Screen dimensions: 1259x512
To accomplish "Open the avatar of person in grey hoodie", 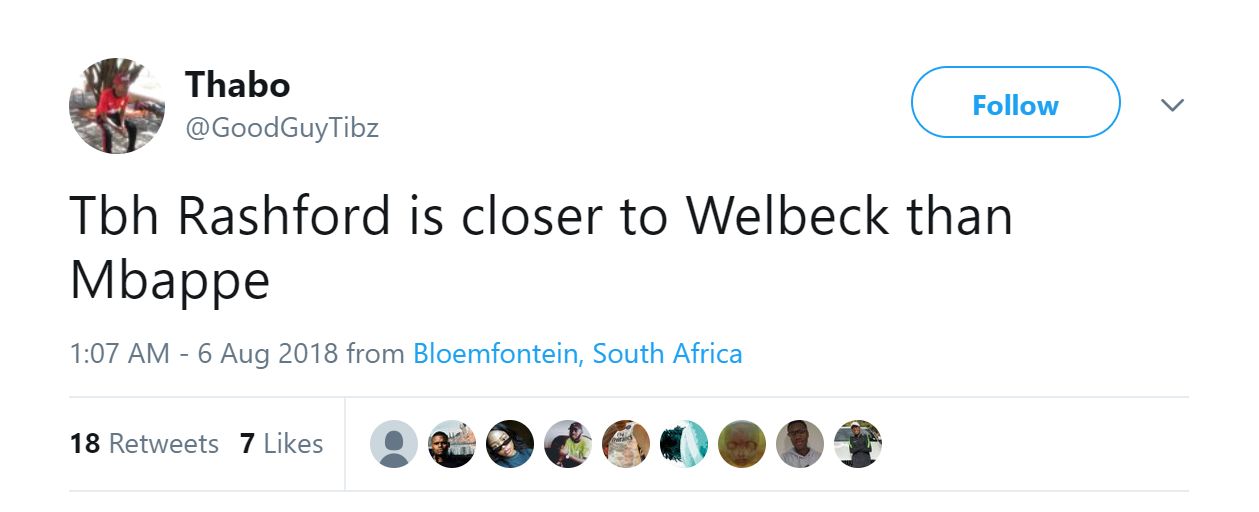I will click(x=800, y=444).
